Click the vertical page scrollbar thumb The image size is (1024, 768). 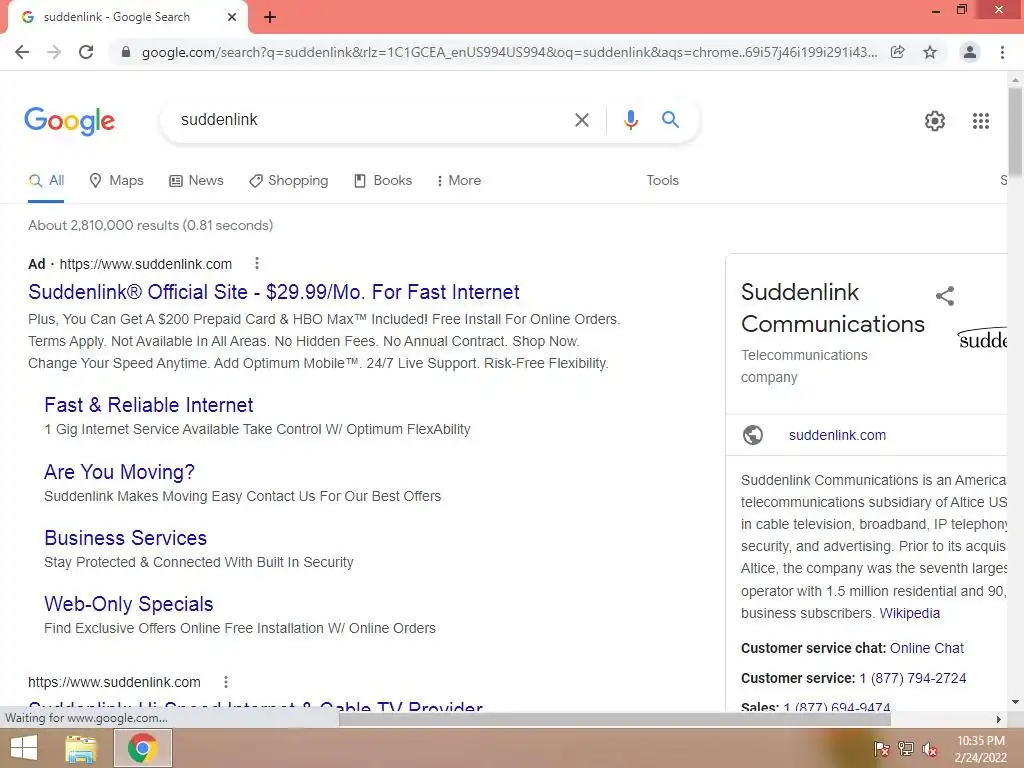1015,131
